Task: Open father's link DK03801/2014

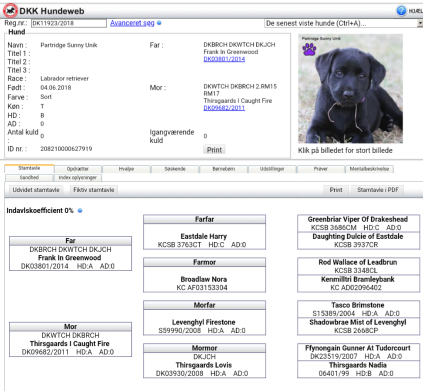Action: 224,59
